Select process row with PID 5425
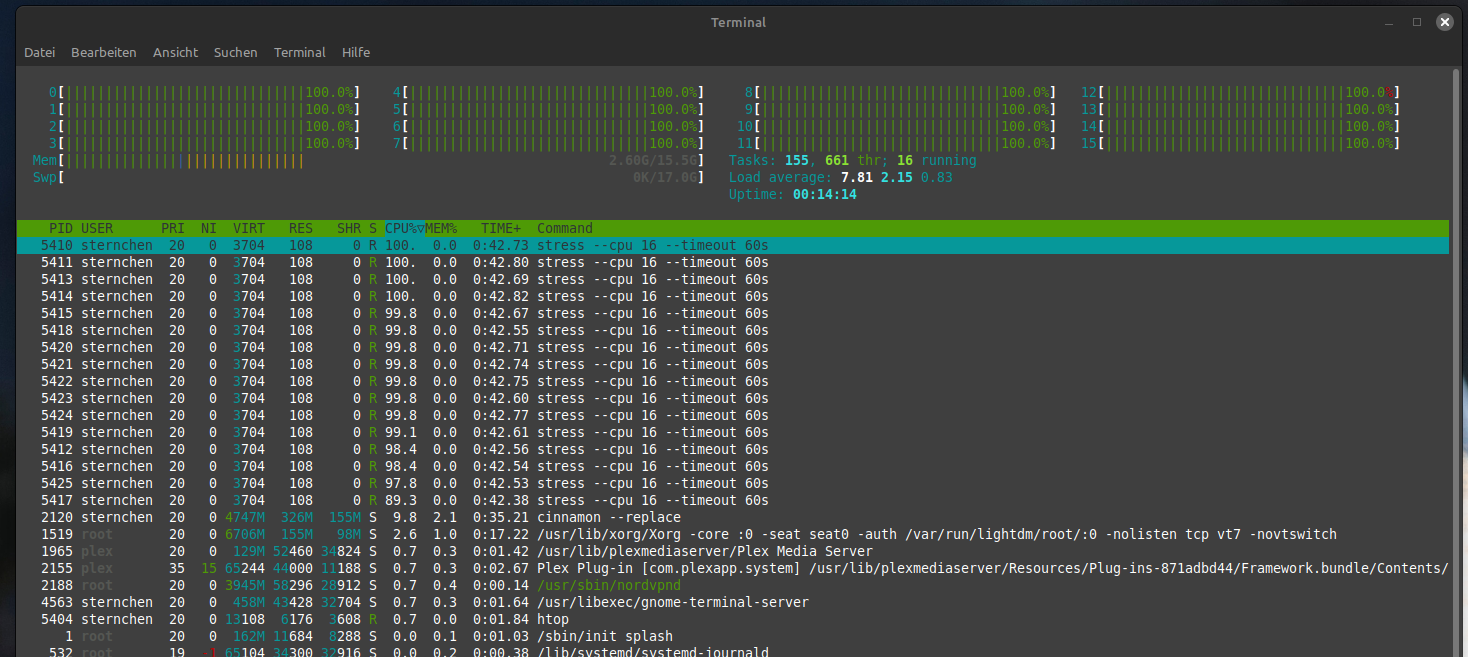1468x657 pixels. pyautogui.click(x=733, y=483)
